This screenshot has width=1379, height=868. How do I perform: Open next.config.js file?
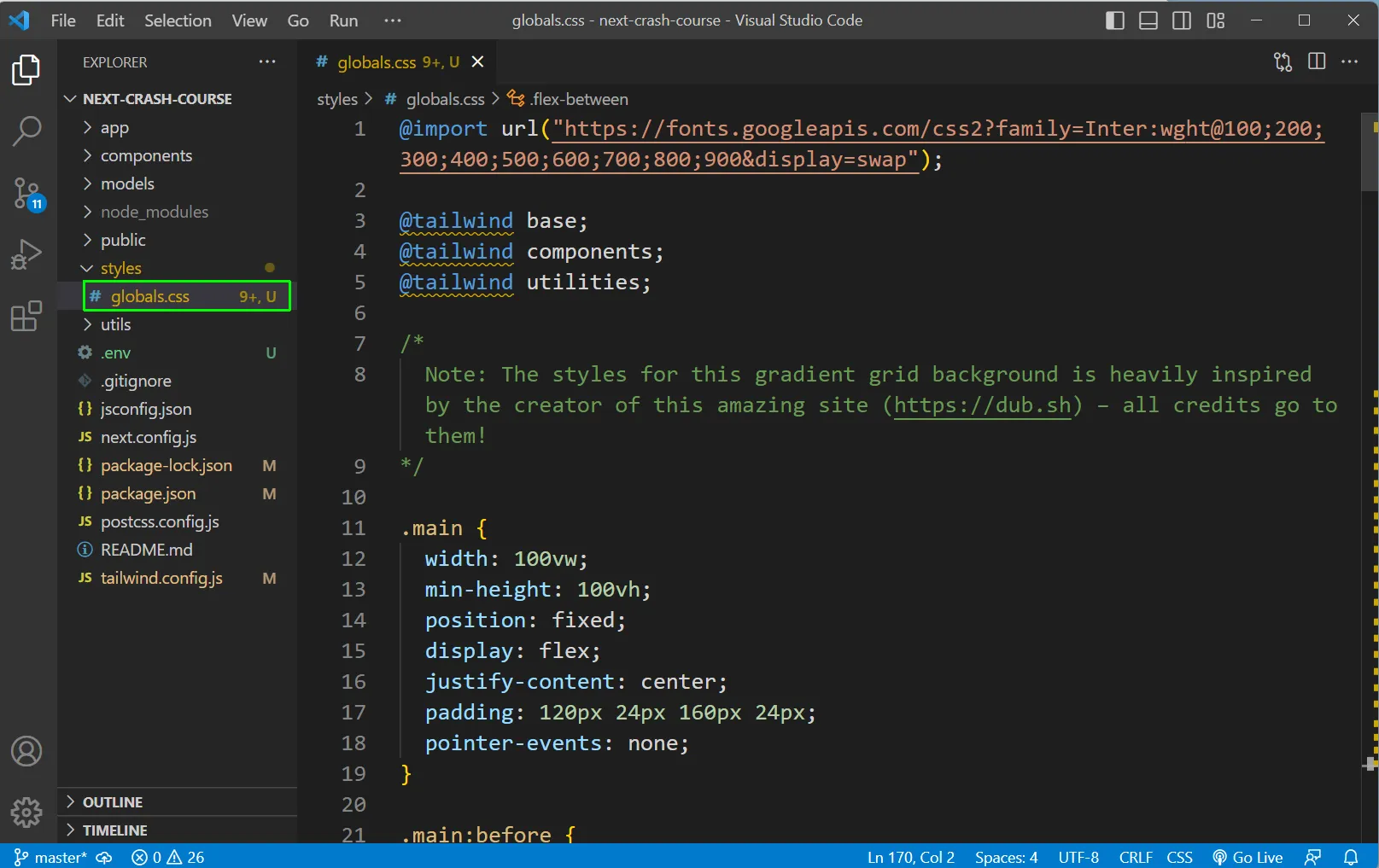click(178, 437)
